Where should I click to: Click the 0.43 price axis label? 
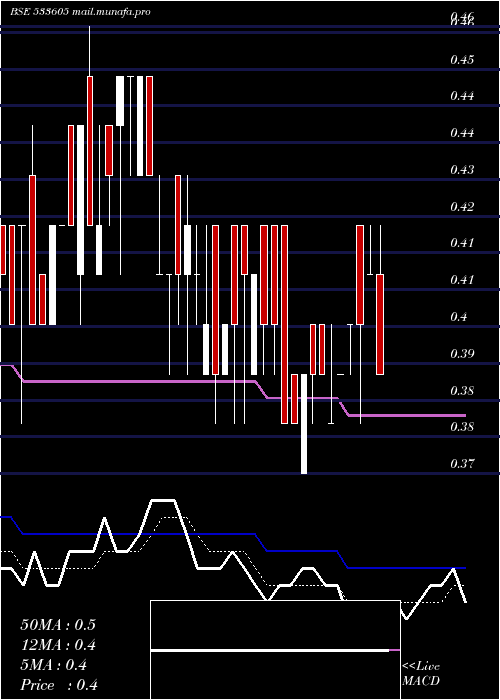click(x=462, y=170)
